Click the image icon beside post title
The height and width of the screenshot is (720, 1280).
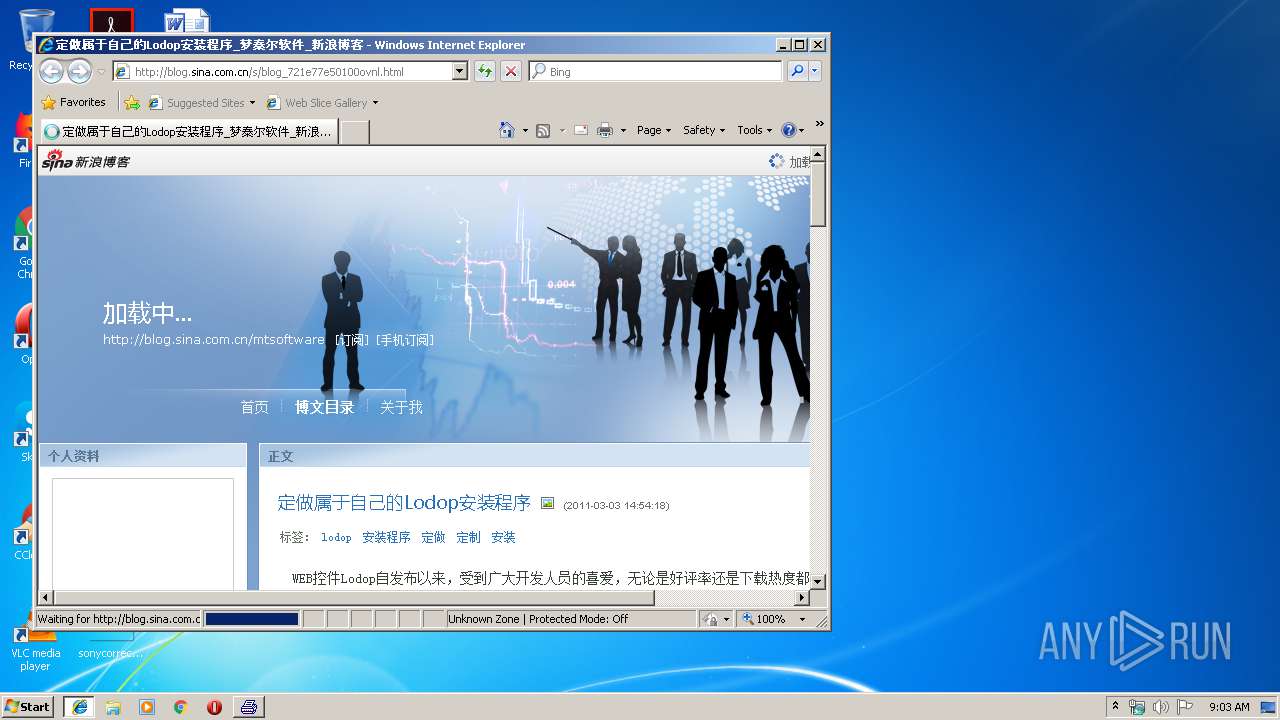[547, 503]
